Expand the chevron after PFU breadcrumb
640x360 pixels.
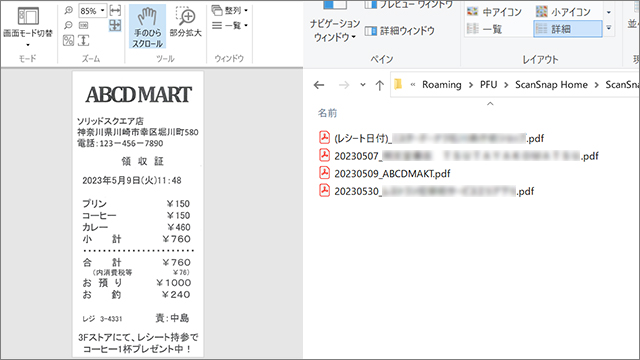pyautogui.click(x=506, y=85)
